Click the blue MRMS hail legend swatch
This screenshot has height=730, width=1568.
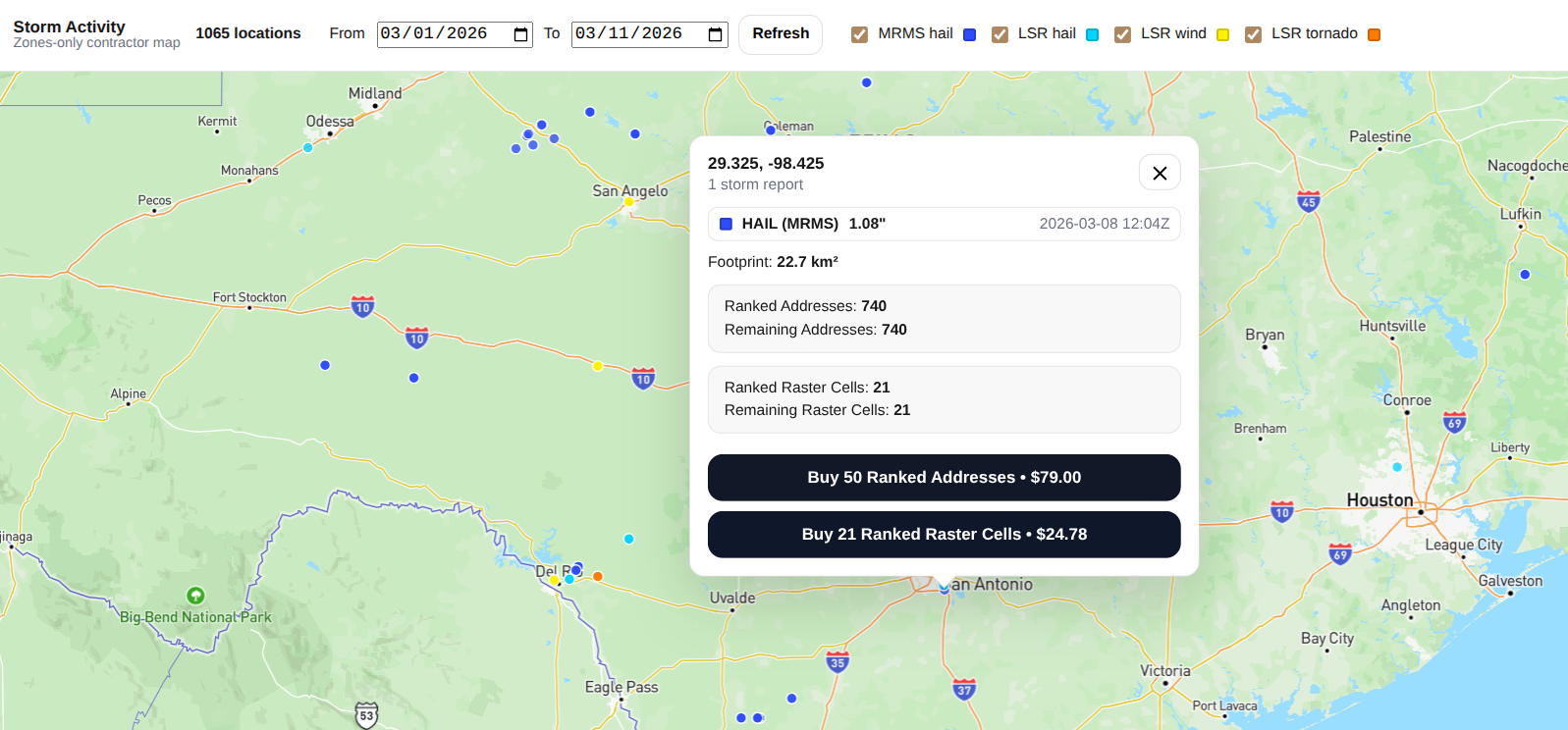pos(969,34)
